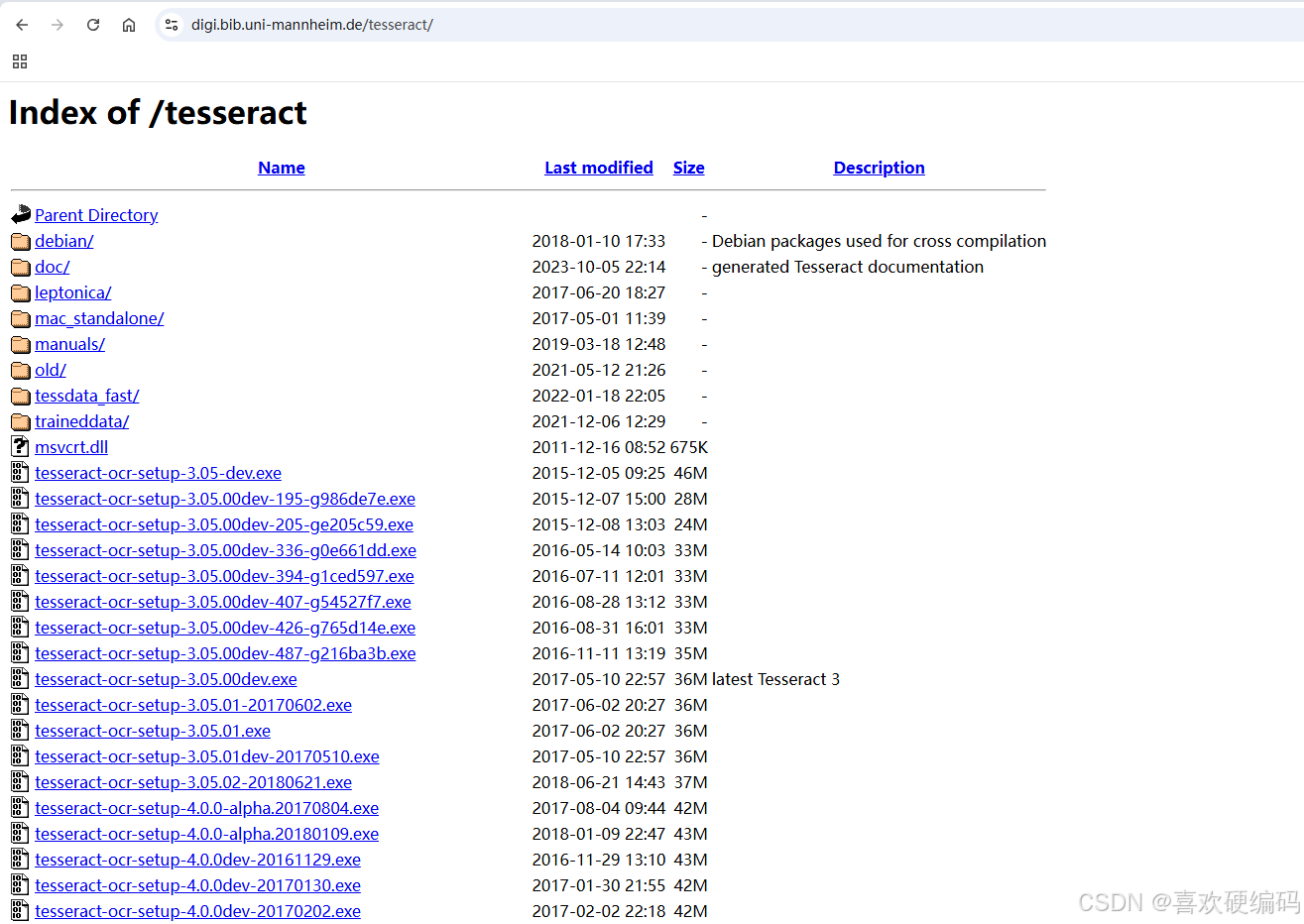Click the folder icon beside doc/
1304x924 pixels.
[x=21, y=267]
